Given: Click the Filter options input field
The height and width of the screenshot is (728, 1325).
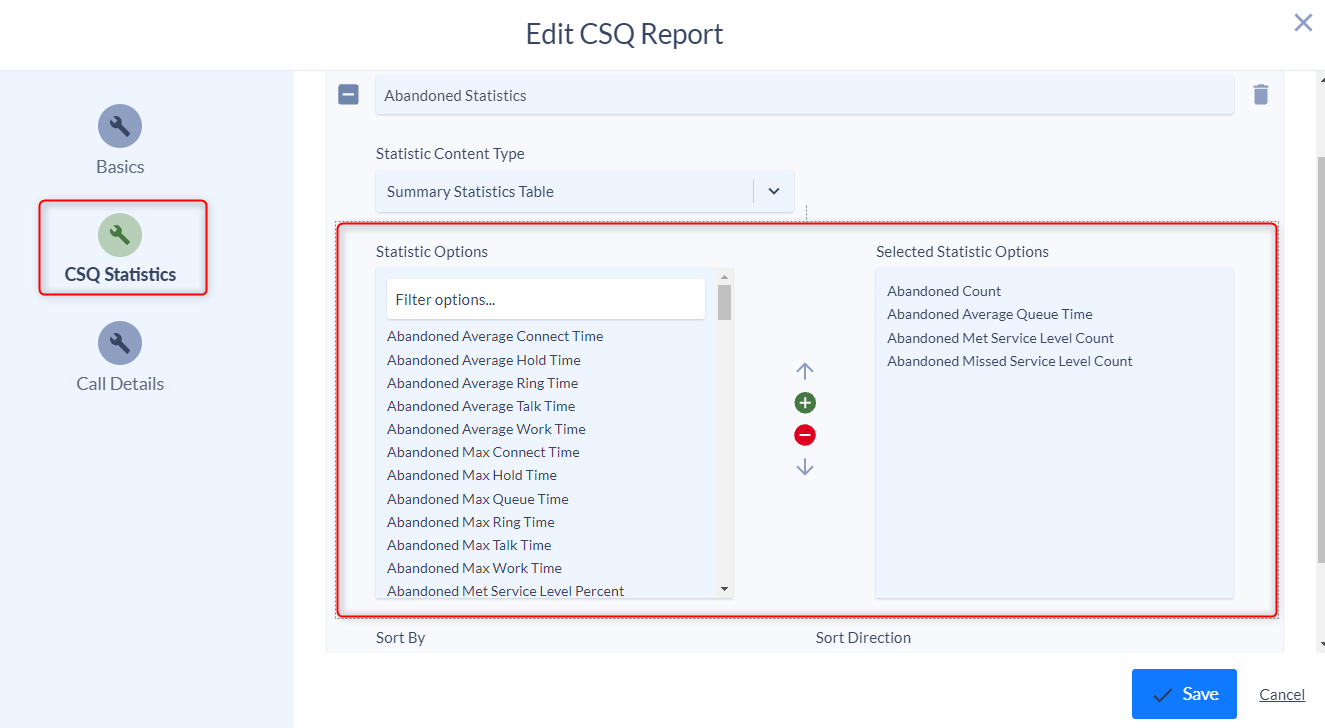Looking at the screenshot, I should click(545, 299).
